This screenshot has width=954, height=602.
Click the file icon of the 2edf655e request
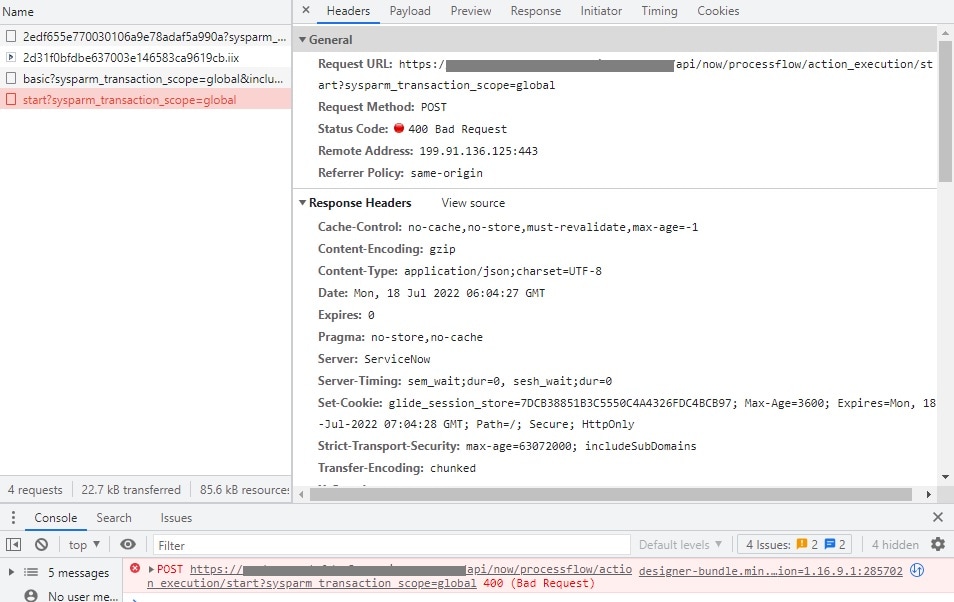pos(11,37)
